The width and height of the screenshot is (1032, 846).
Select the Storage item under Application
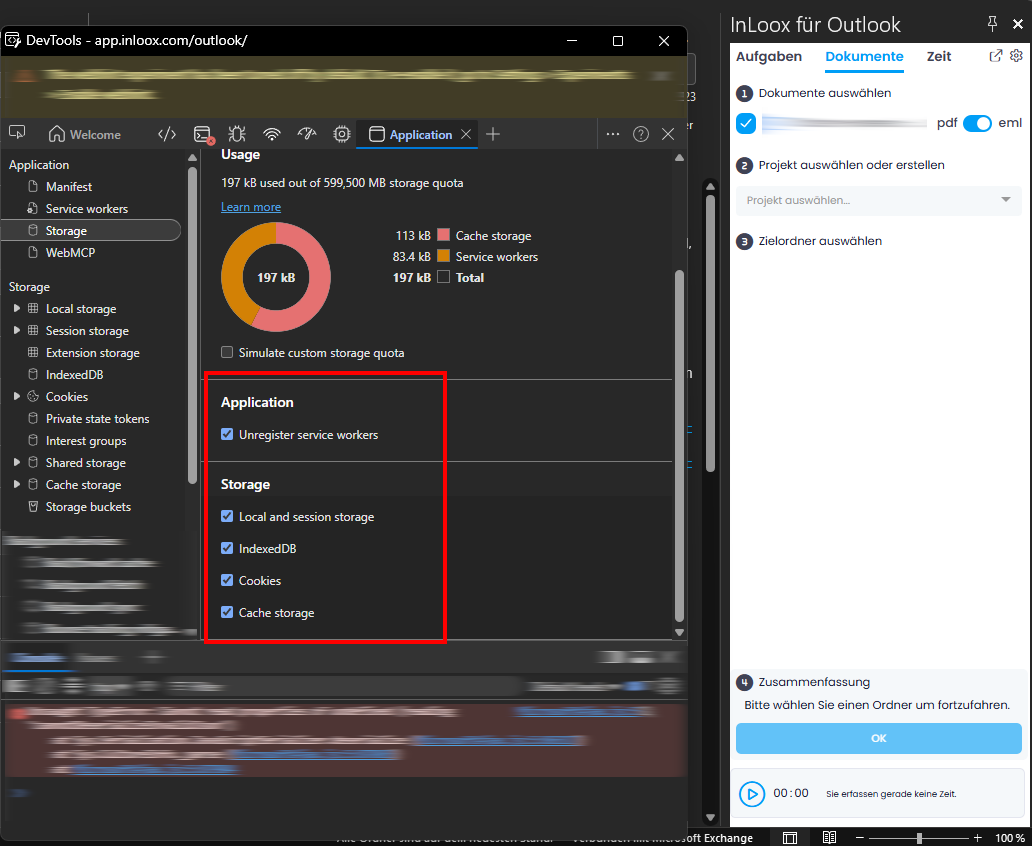coord(91,230)
